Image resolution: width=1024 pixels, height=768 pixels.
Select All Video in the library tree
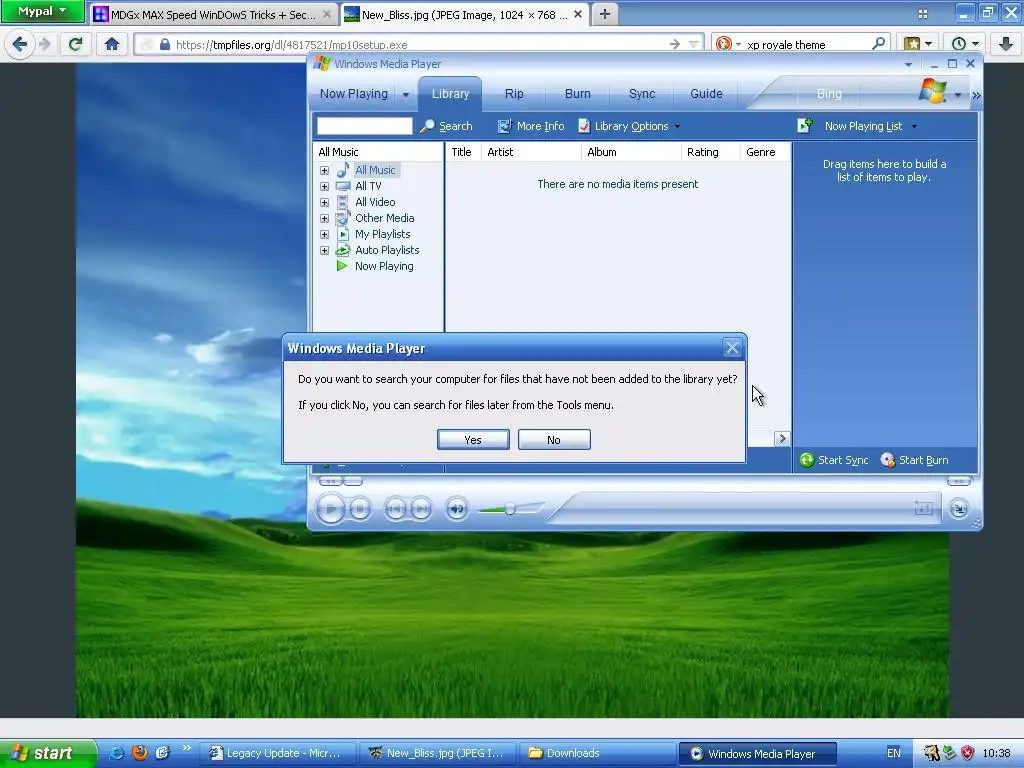click(375, 202)
